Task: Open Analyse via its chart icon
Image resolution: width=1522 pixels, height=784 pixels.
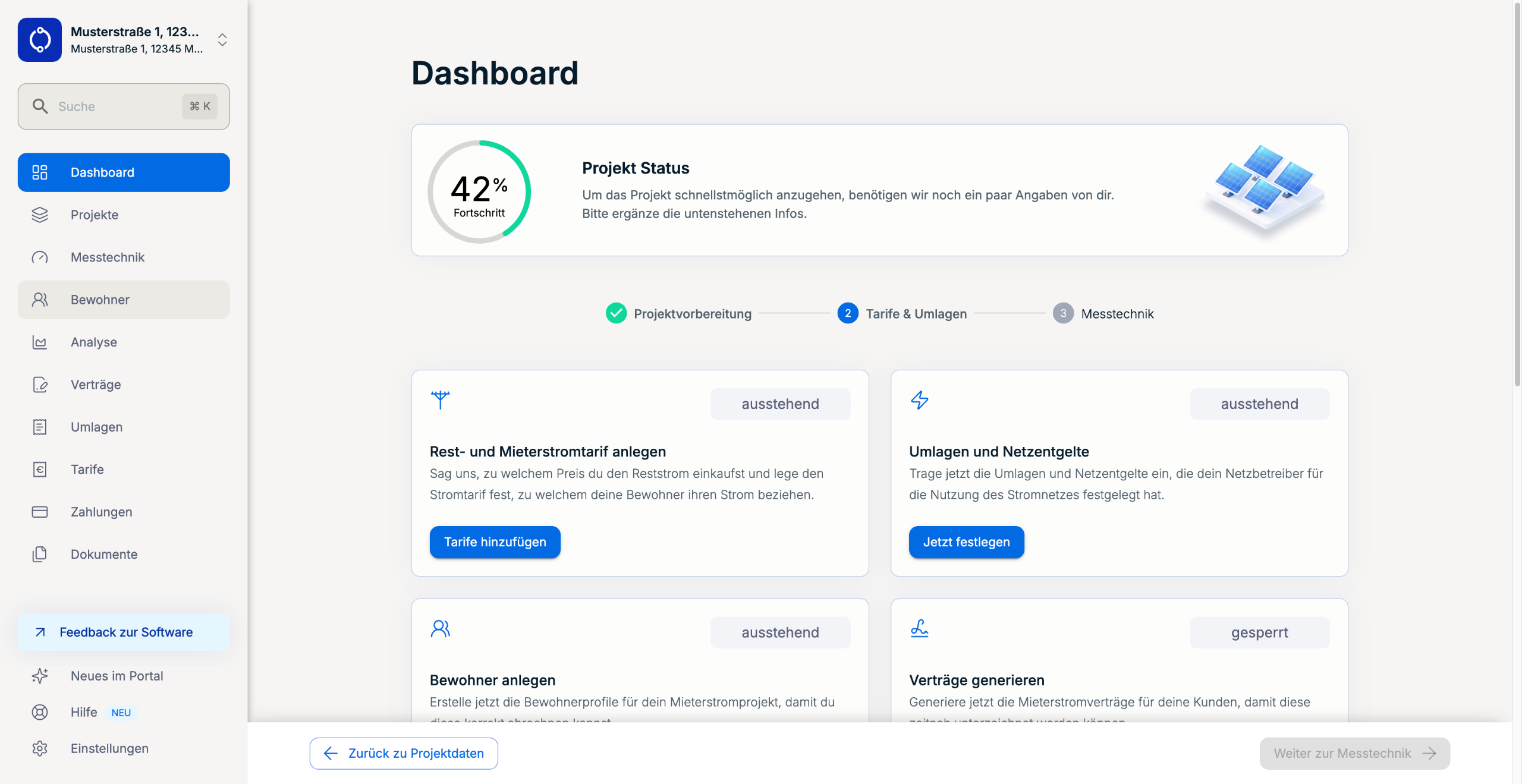Action: (x=40, y=342)
